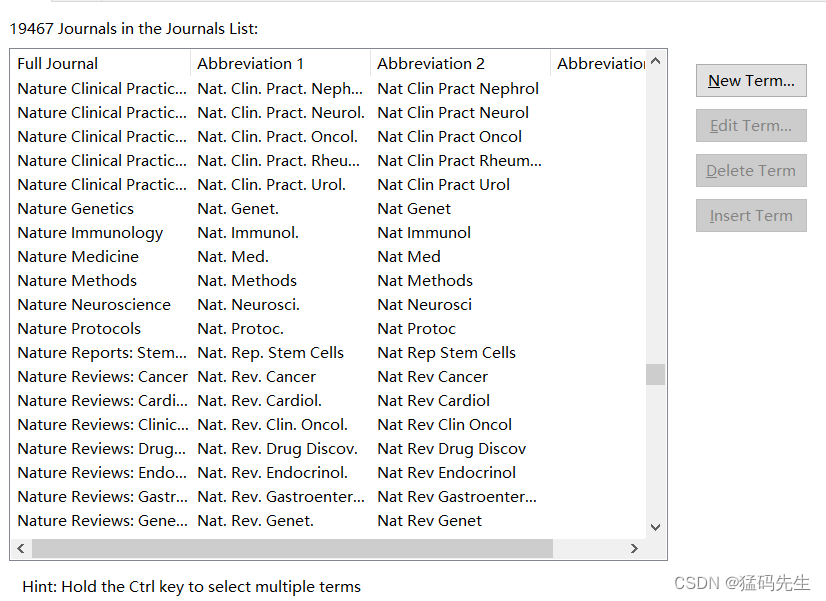Viewport: 826px width, 601px height.
Task: Click abbreviation Nat Methods without period
Action: click(425, 281)
